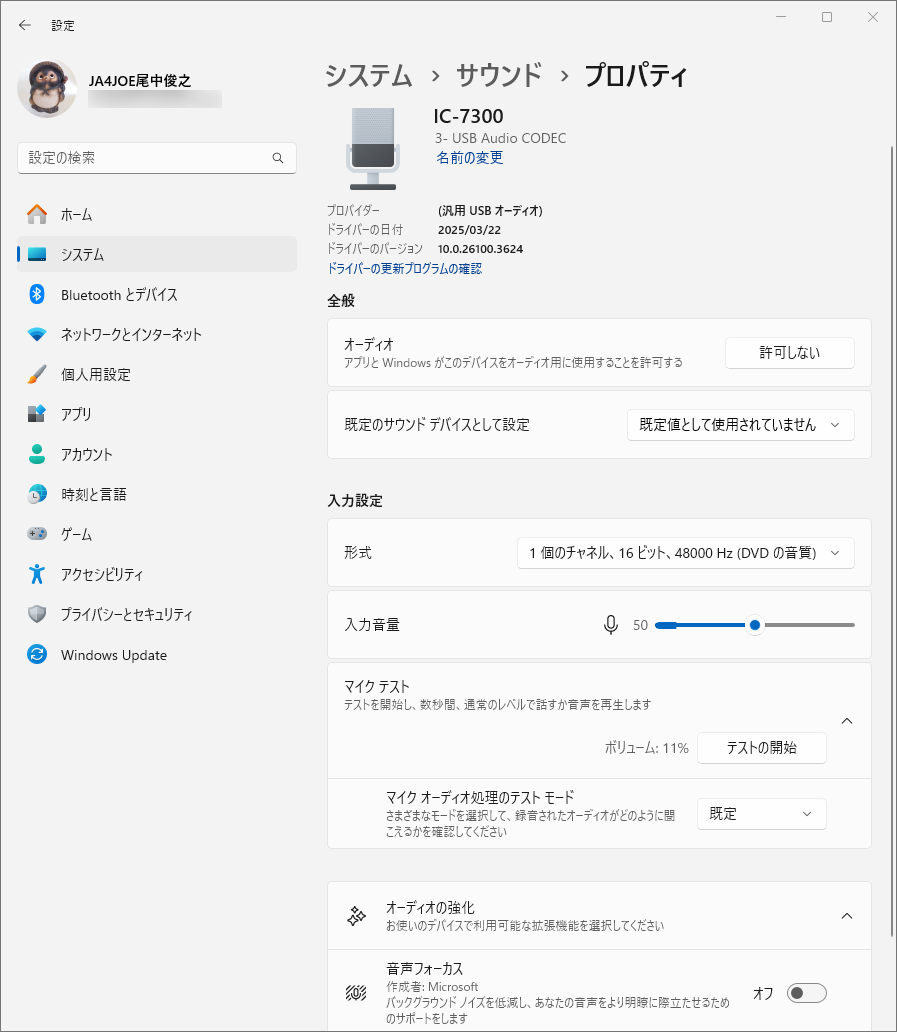897x1032 pixels.
Task: Click the 音声フォーカス waveform icon
Action: pos(357,993)
